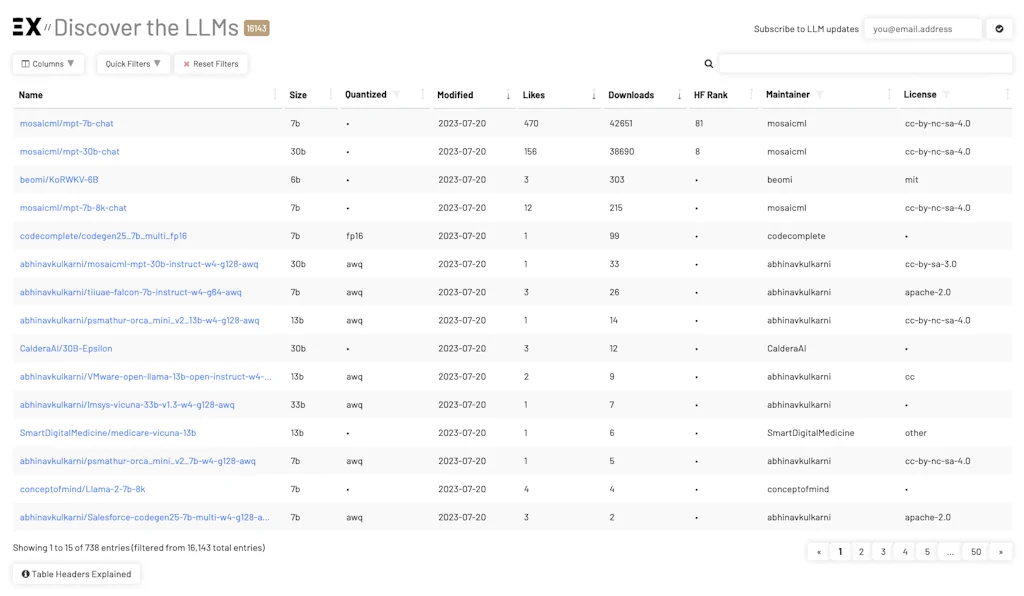Click the info icon beside Table Headers Explained
Viewport: 1024px width, 596px height.
pos(25,574)
